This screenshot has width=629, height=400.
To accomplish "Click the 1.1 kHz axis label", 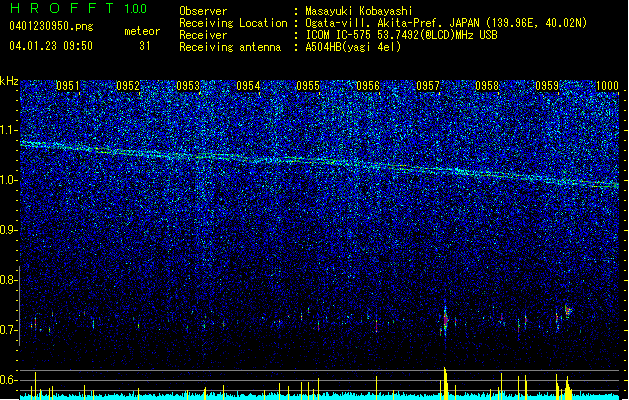I will pos(9,130).
